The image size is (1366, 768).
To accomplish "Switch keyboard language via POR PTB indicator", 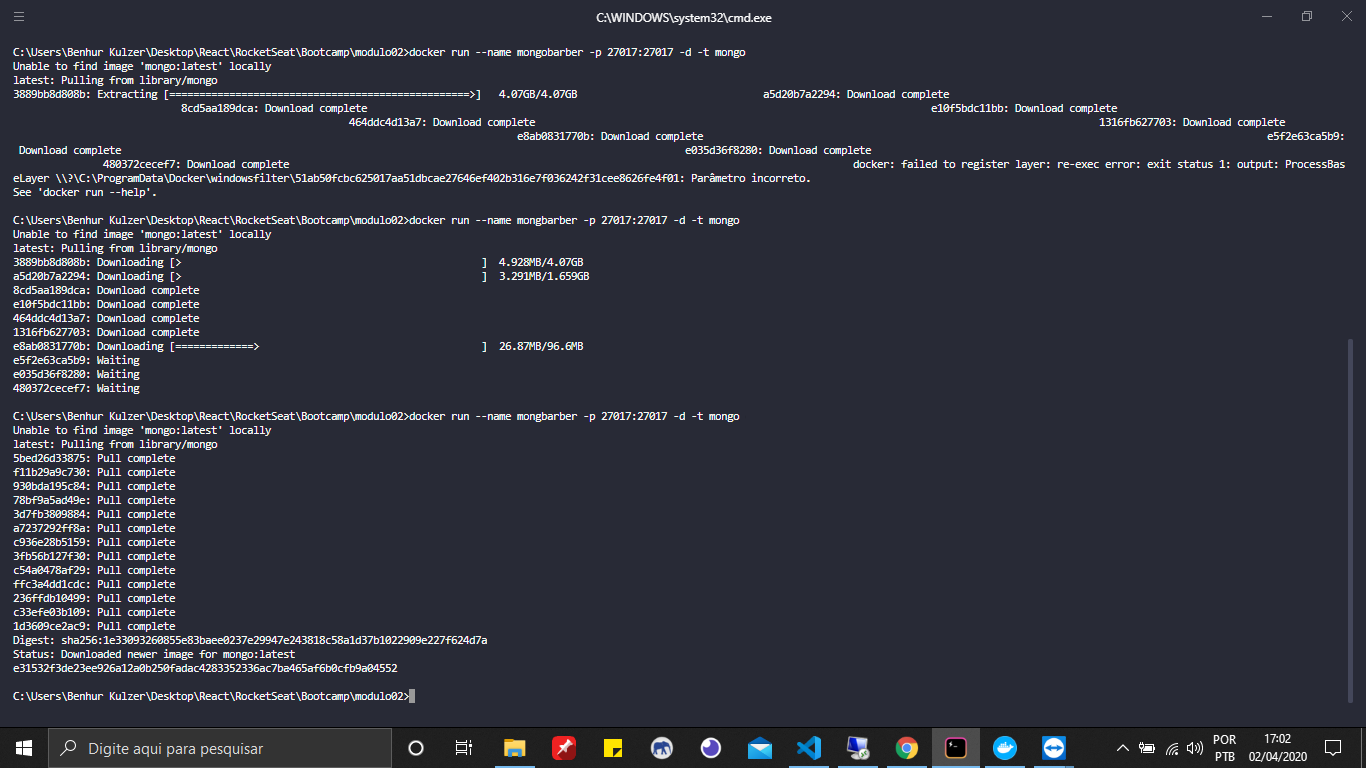I will tap(1225, 748).
